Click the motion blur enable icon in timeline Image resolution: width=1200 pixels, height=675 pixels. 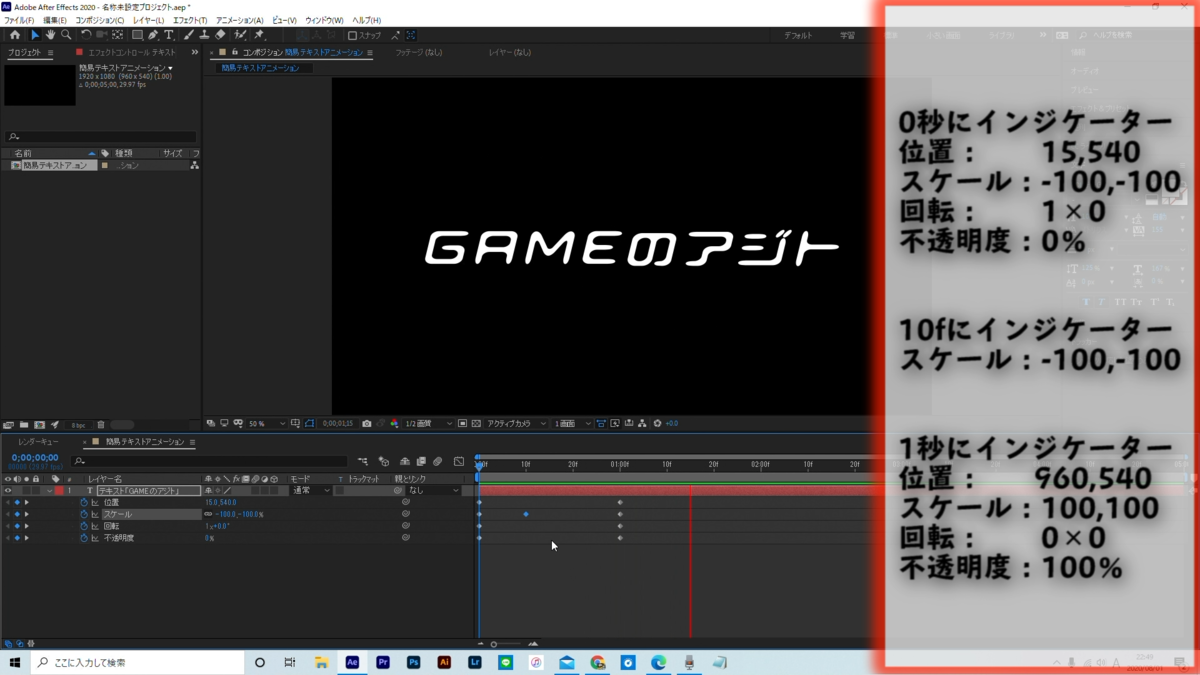(437, 462)
